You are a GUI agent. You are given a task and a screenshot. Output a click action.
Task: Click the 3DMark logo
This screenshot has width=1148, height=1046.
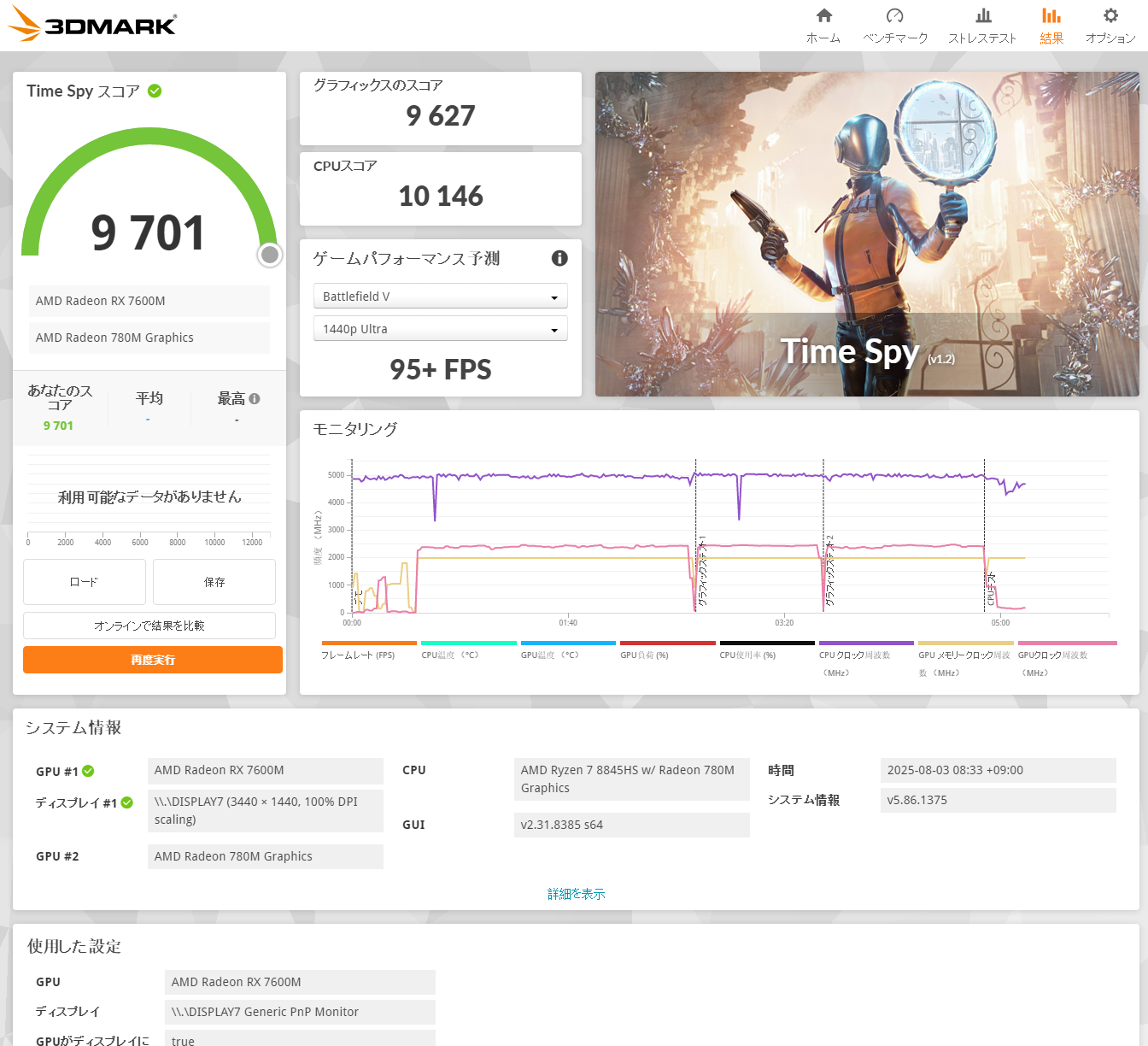tap(92, 25)
